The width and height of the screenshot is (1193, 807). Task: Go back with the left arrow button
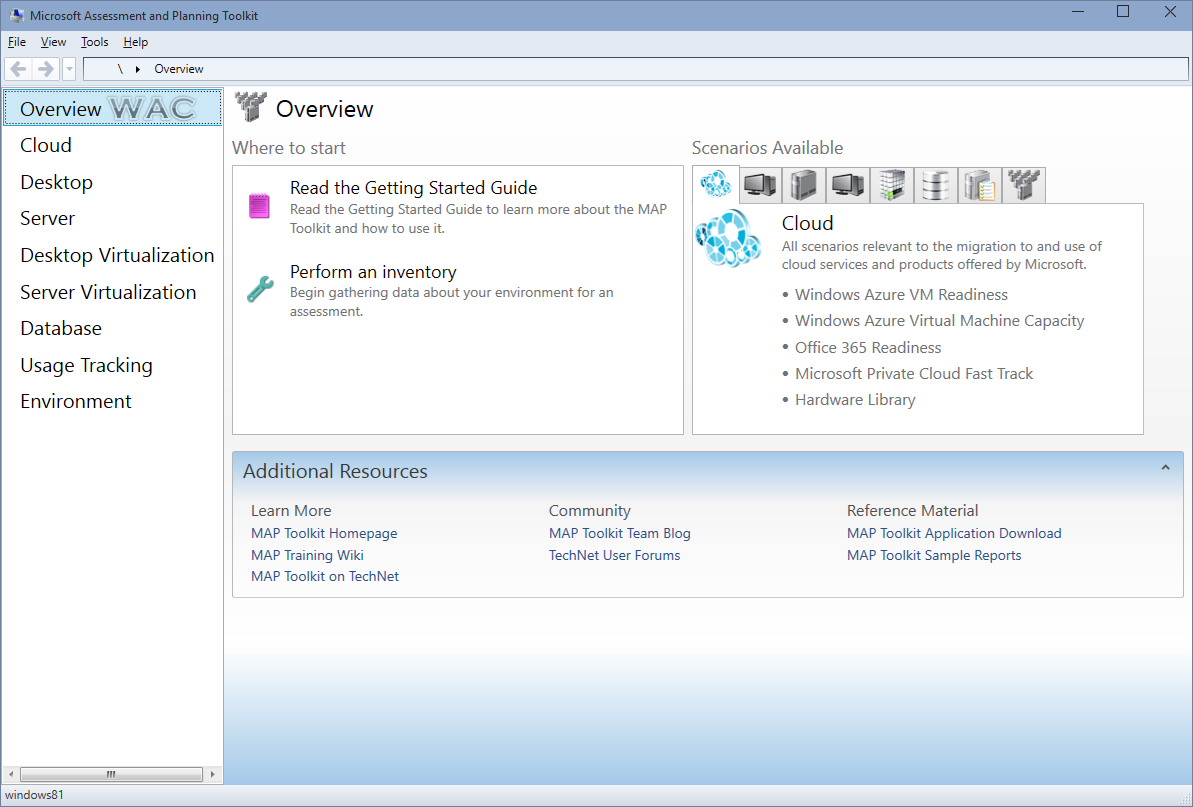[x=18, y=69]
